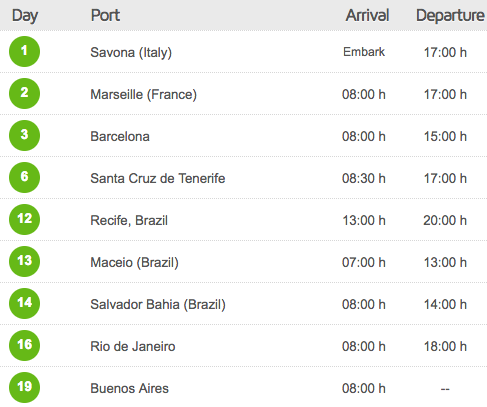Click the green day 6 circle badge
Image resolution: width=487 pixels, height=407 pixels.
(24, 177)
